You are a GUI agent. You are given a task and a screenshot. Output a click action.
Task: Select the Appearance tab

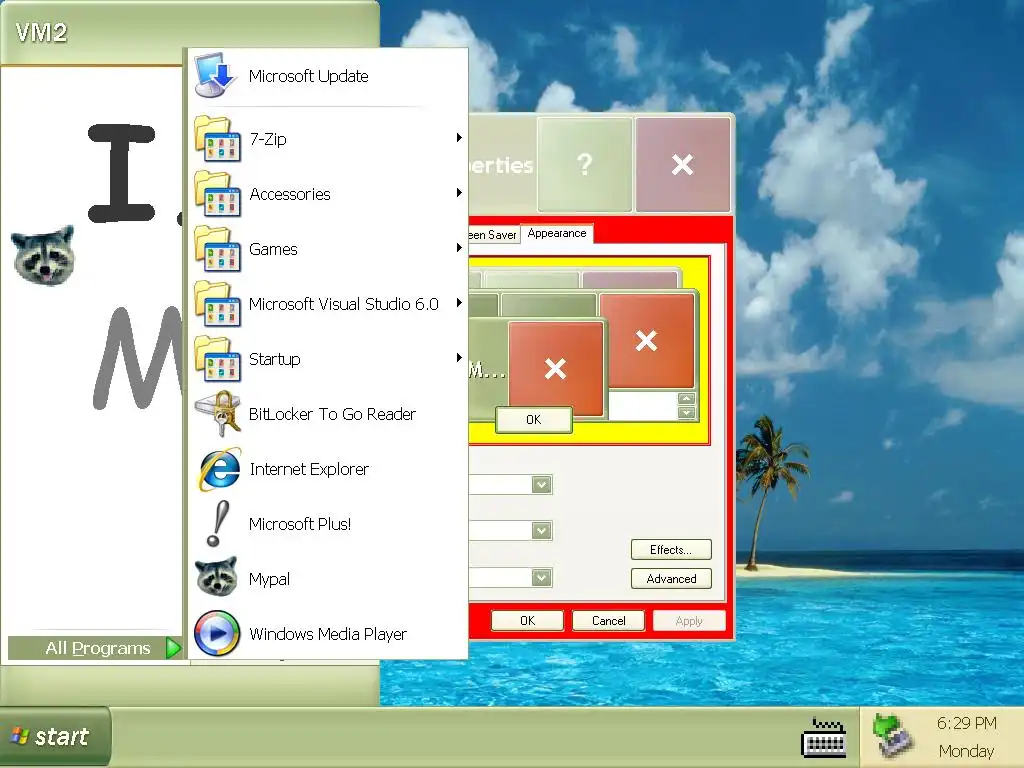pos(557,233)
